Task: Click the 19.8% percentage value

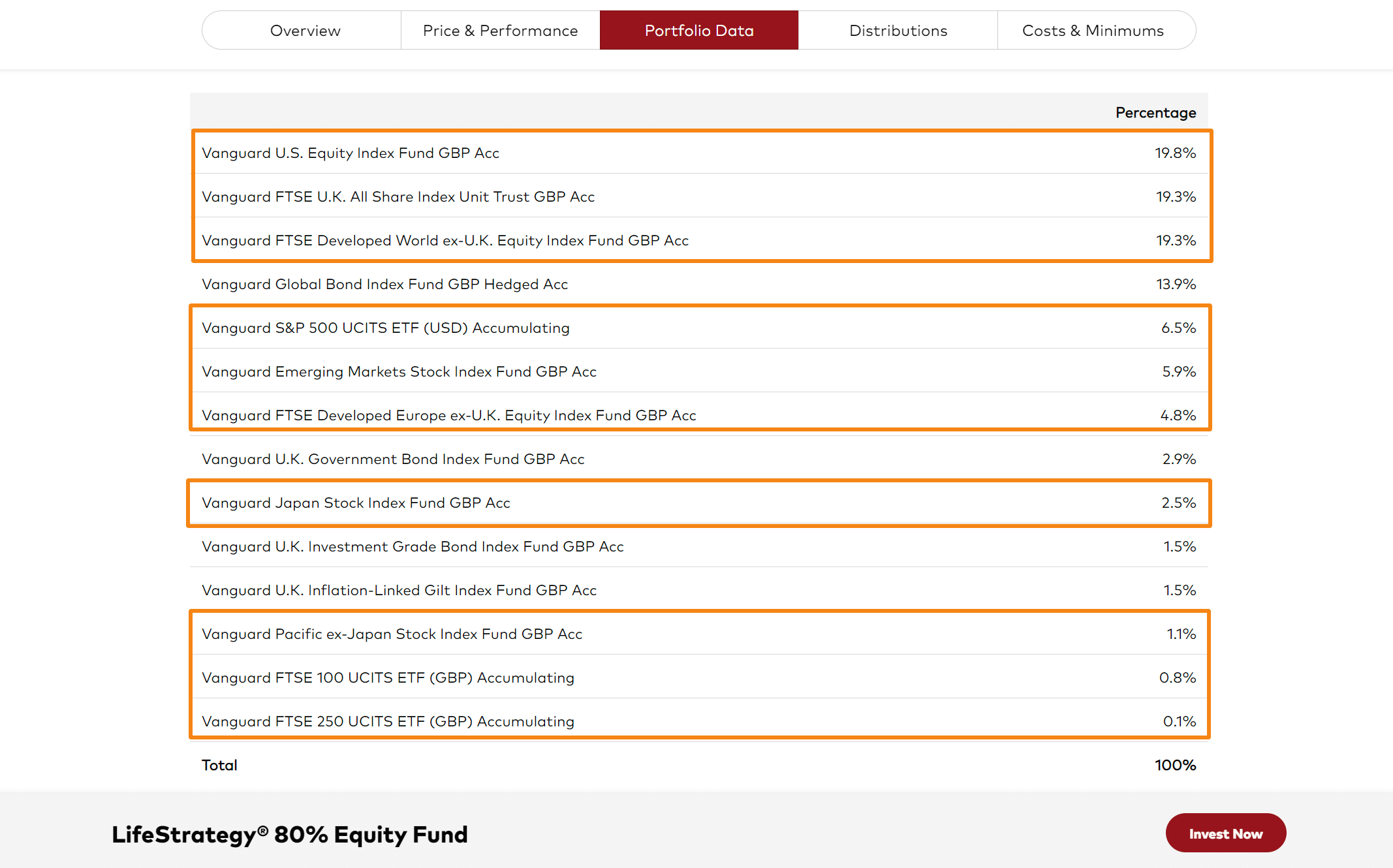Action: click(x=1175, y=153)
